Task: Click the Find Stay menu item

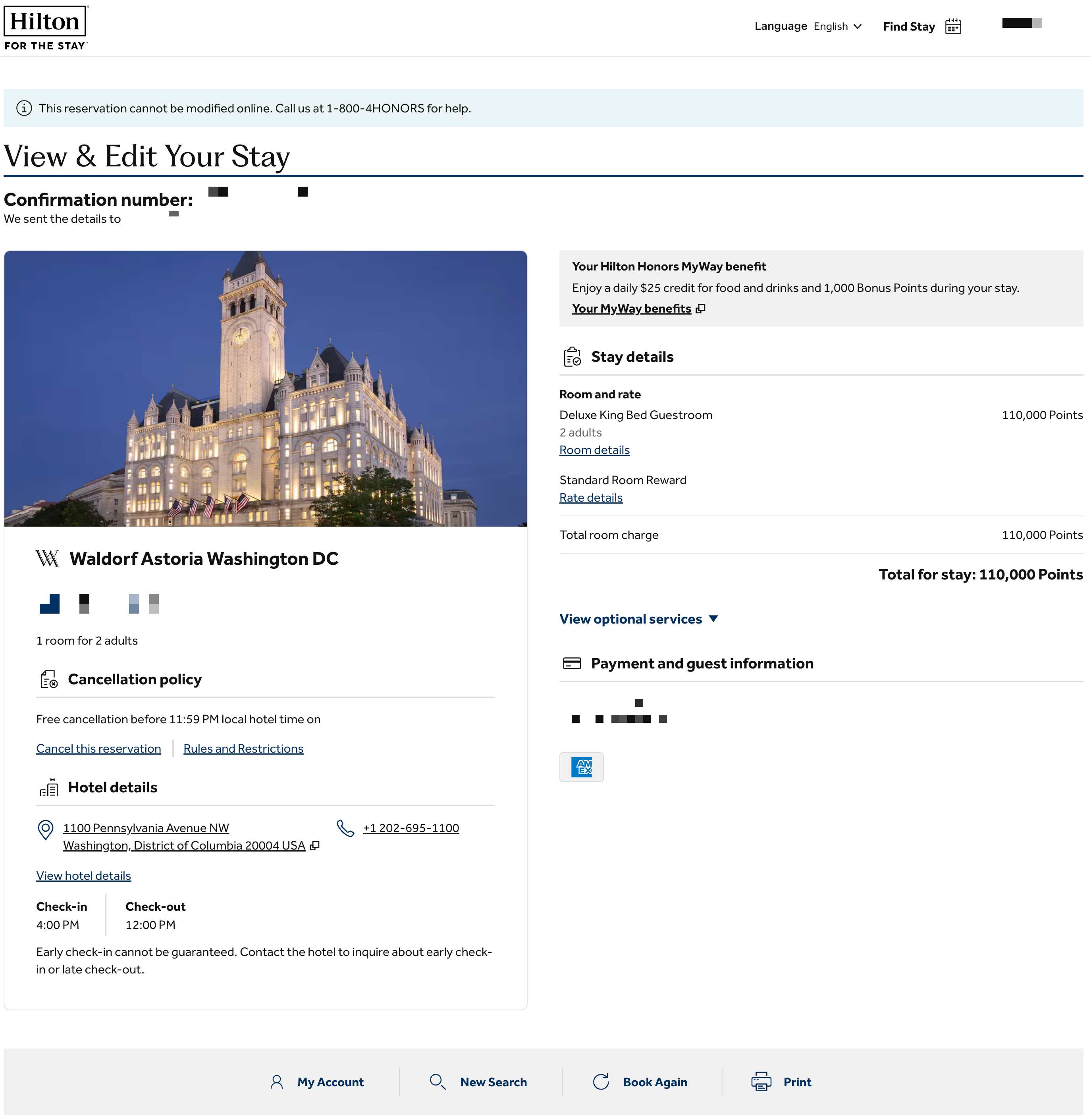Action: click(x=908, y=26)
